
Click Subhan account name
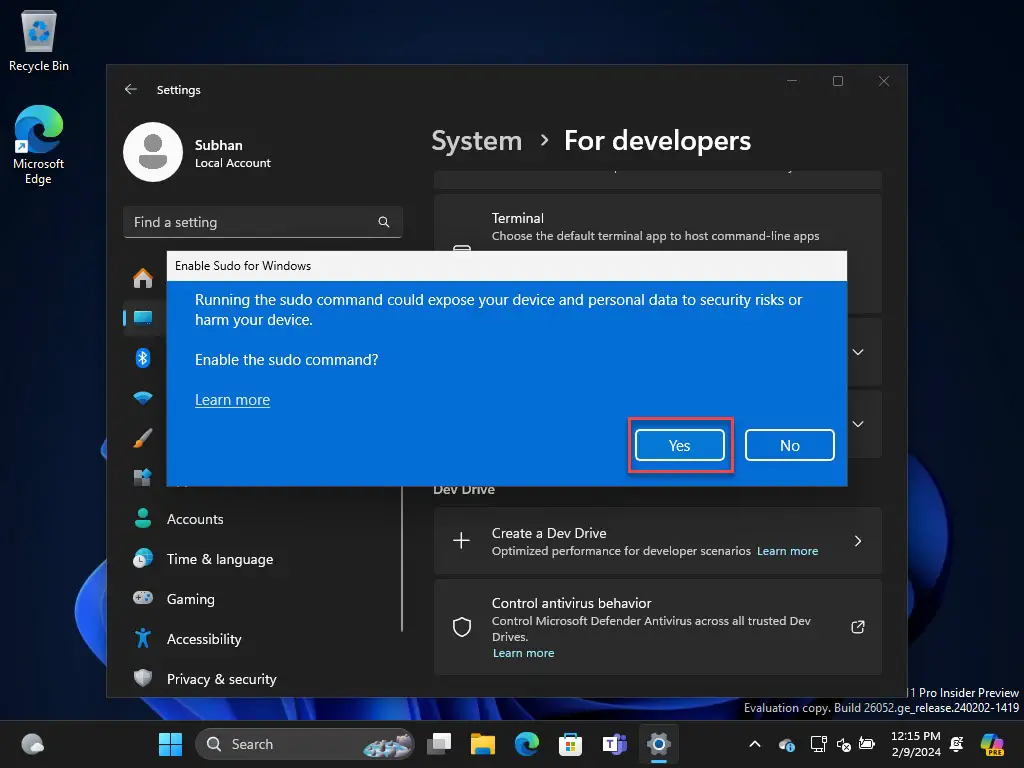click(218, 145)
